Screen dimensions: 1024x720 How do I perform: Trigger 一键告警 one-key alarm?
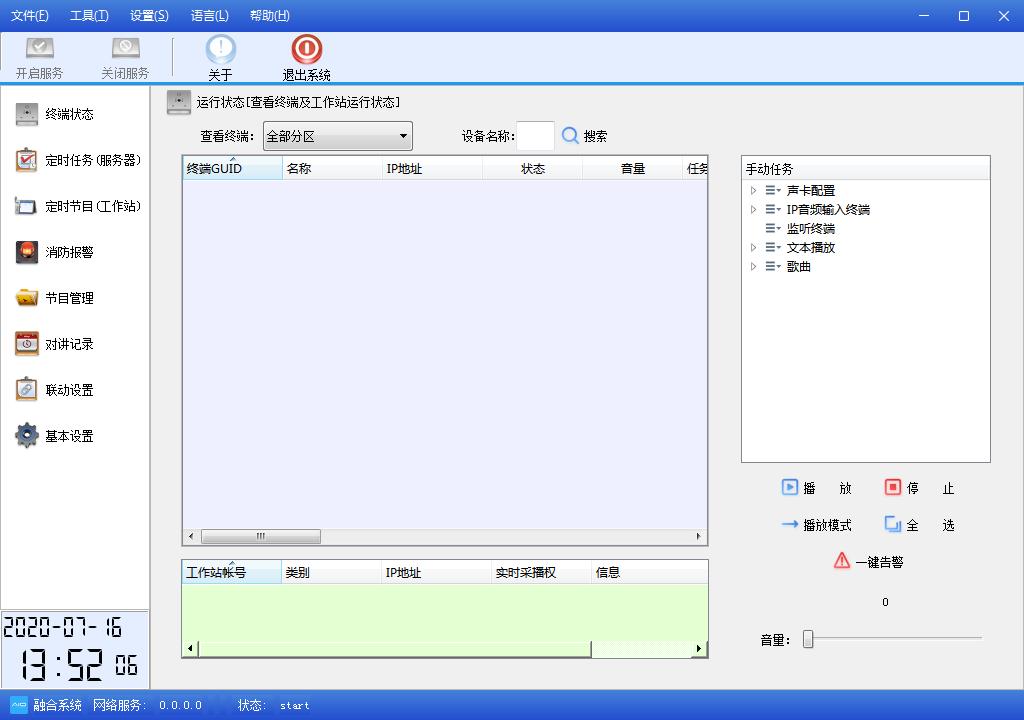click(x=868, y=561)
